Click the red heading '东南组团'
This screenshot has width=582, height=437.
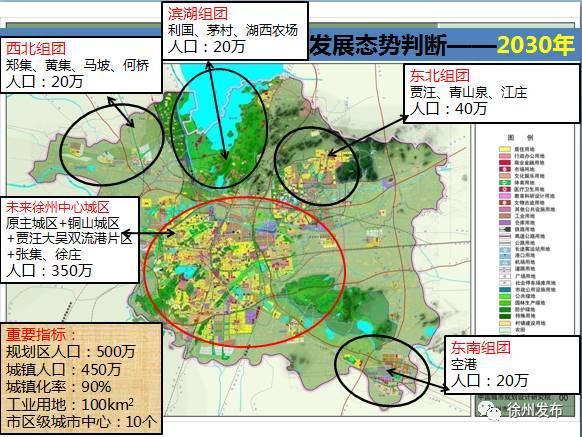click(481, 348)
